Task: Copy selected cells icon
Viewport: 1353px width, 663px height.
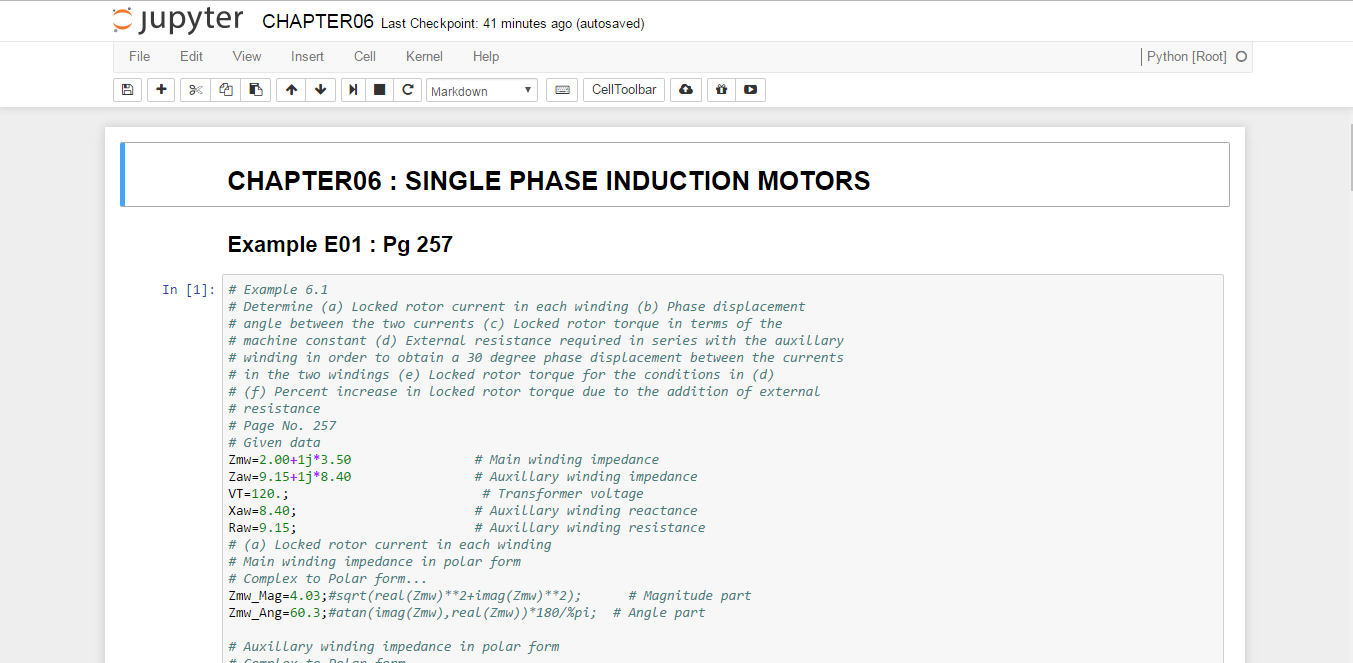Action: point(226,90)
